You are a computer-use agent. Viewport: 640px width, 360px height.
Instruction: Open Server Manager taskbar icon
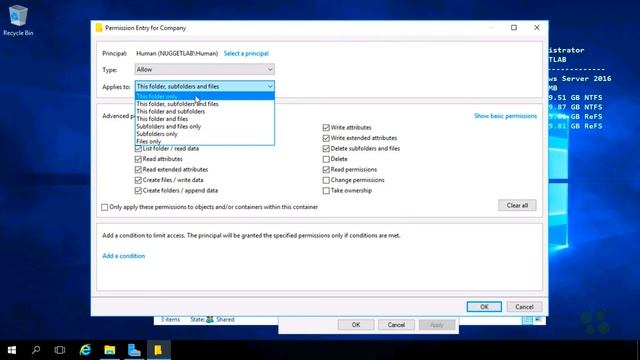[x=134, y=350]
